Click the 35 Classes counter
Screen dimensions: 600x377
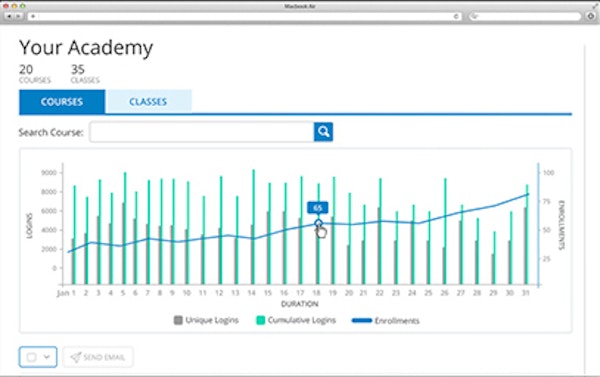click(x=85, y=73)
